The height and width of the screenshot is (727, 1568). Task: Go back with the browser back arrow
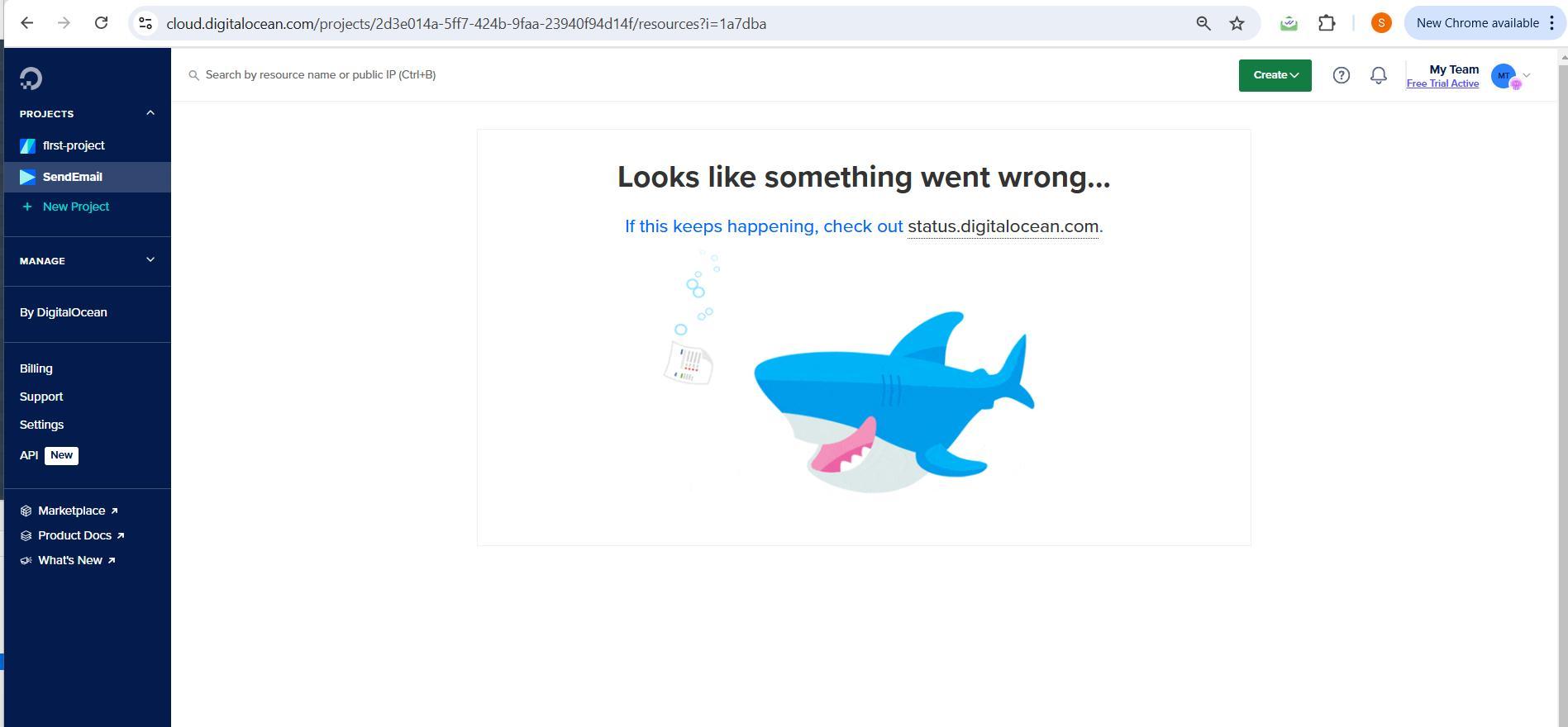point(26,23)
